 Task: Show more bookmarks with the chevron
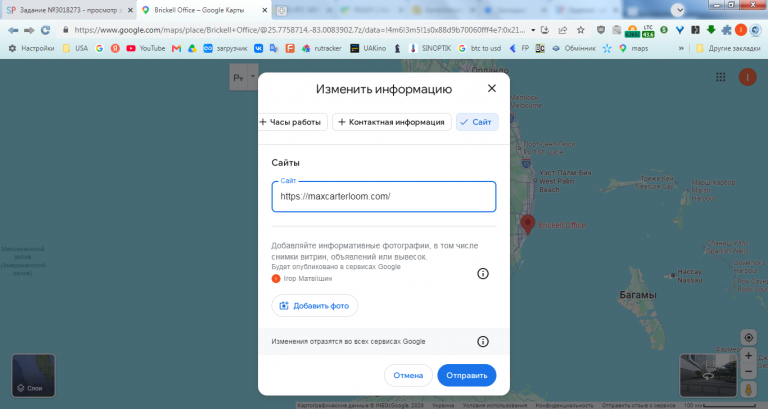click(681, 48)
